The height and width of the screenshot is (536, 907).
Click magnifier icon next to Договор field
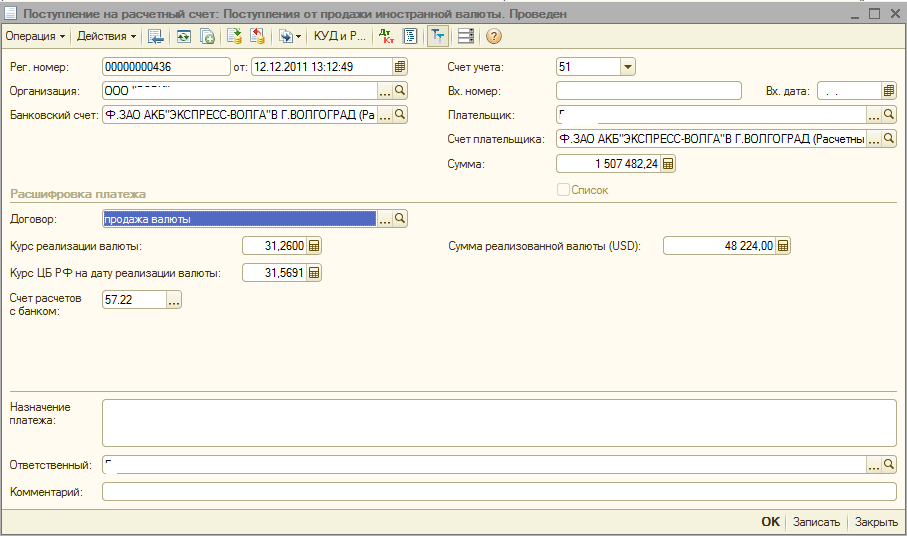[x=400, y=219]
